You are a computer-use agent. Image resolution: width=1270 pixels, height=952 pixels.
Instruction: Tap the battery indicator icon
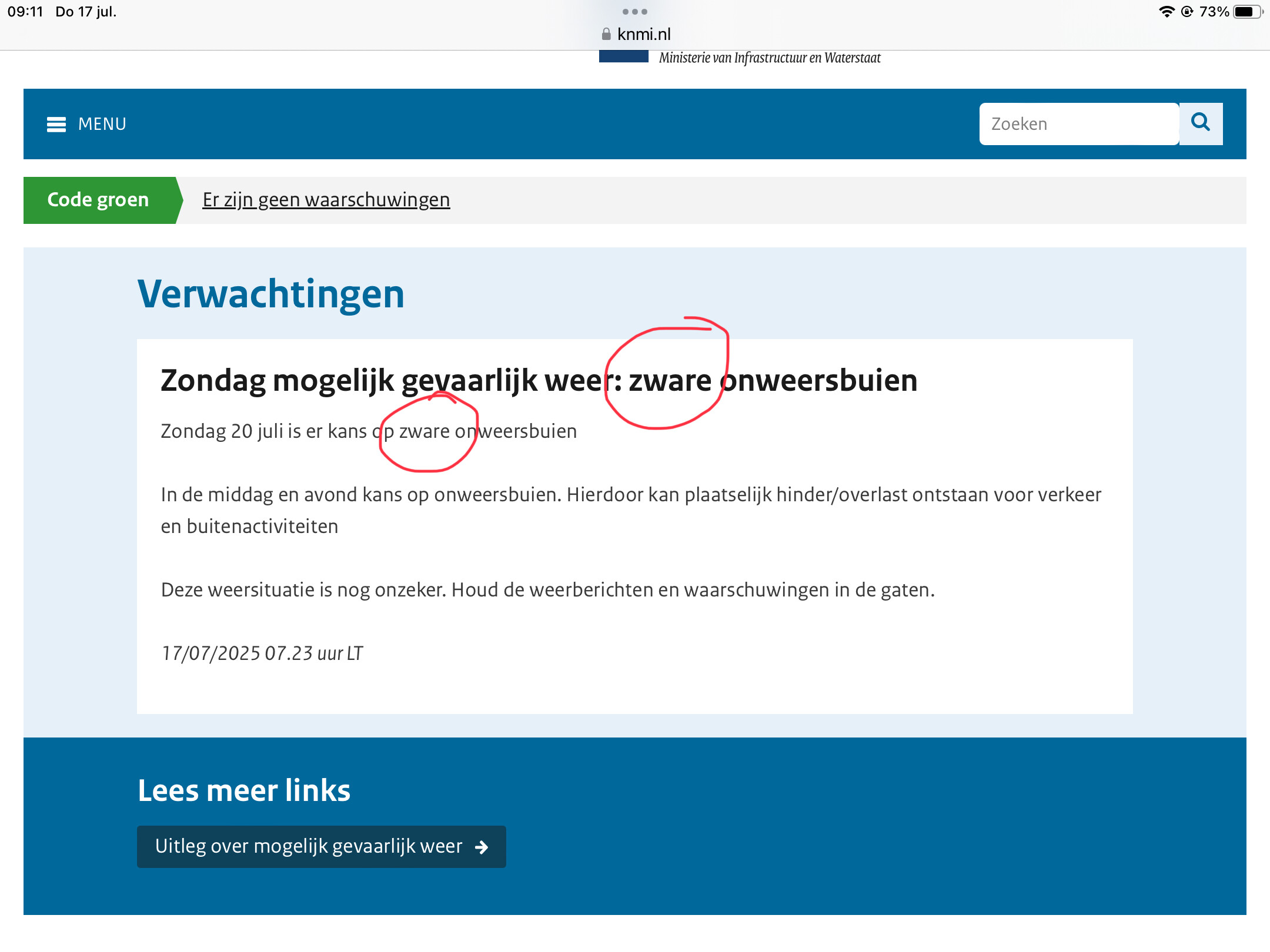tap(1248, 12)
